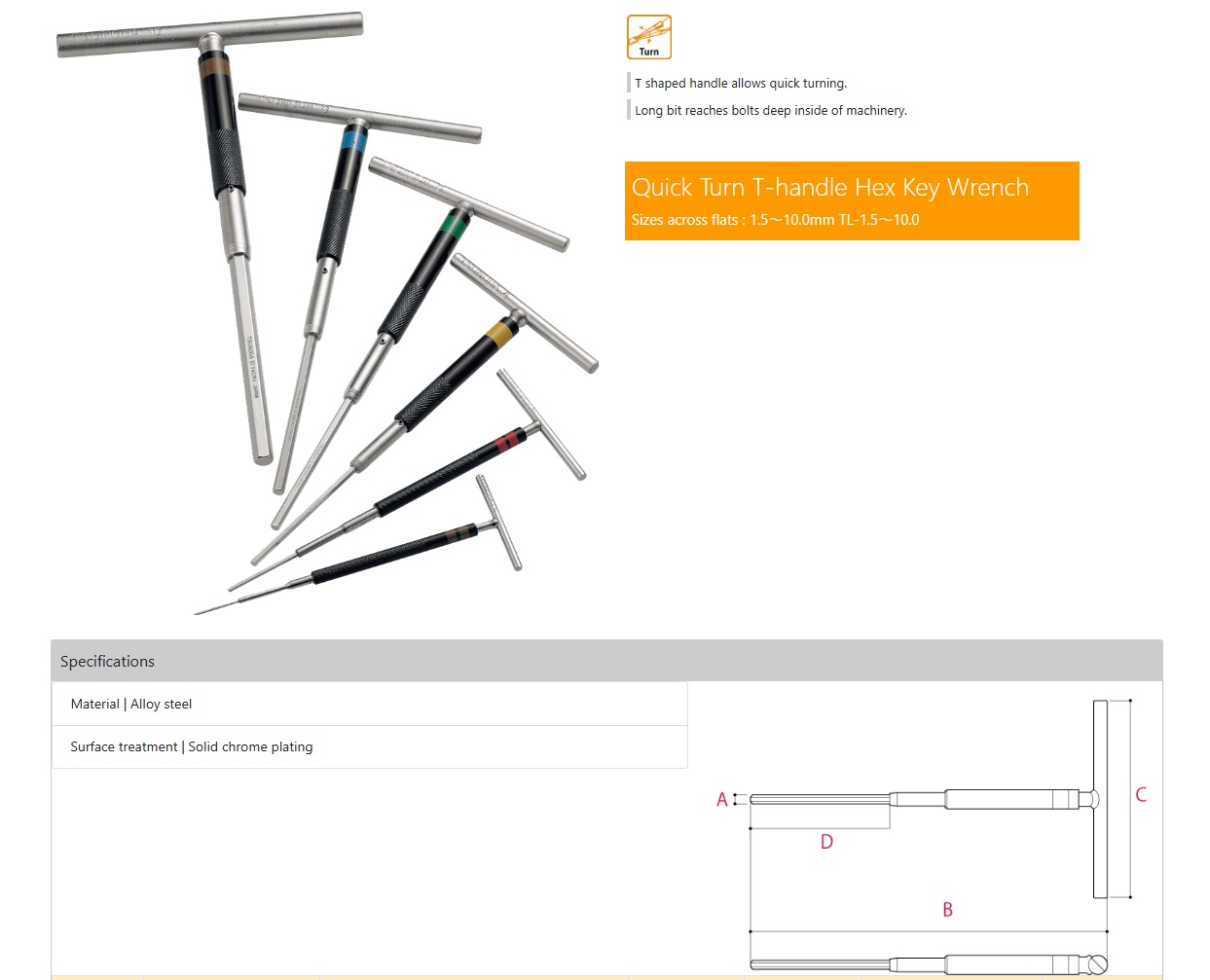1210x980 pixels.
Task: Click dimension label D on the diagram
Action: click(x=826, y=842)
